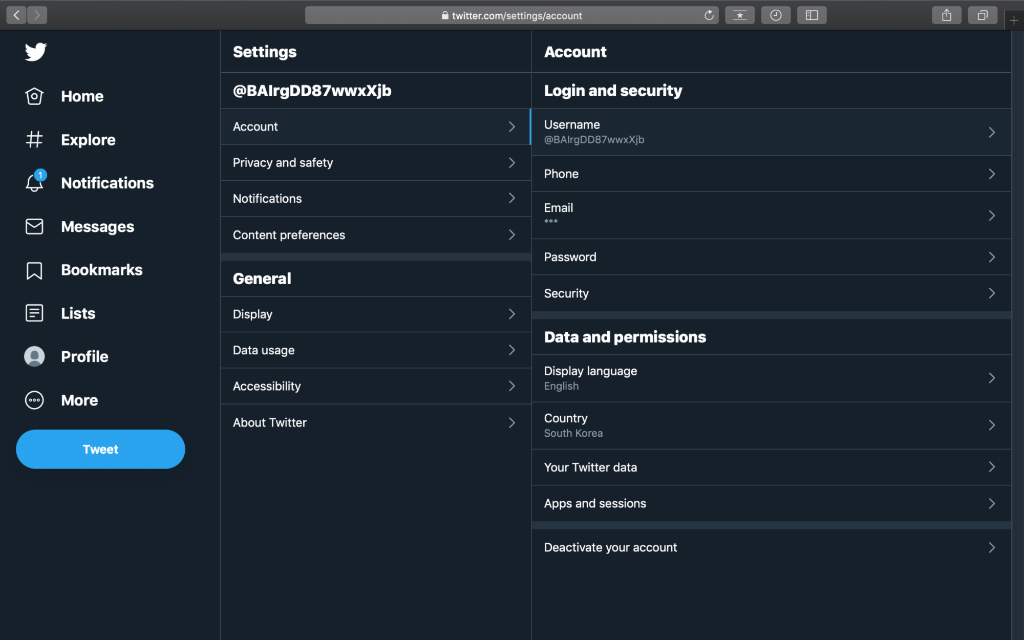Image resolution: width=1024 pixels, height=640 pixels.
Task: Click the More label in sidebar
Action: [79, 400]
